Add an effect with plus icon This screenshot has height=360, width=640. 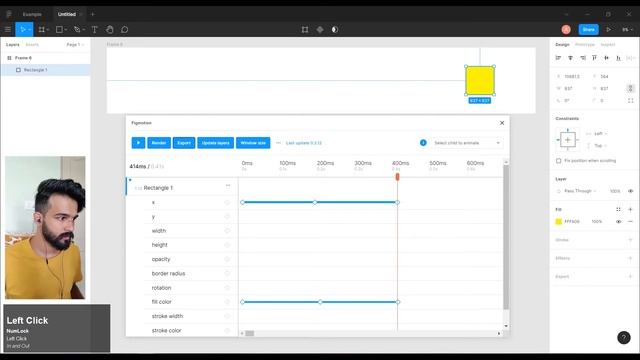pyautogui.click(x=631, y=258)
